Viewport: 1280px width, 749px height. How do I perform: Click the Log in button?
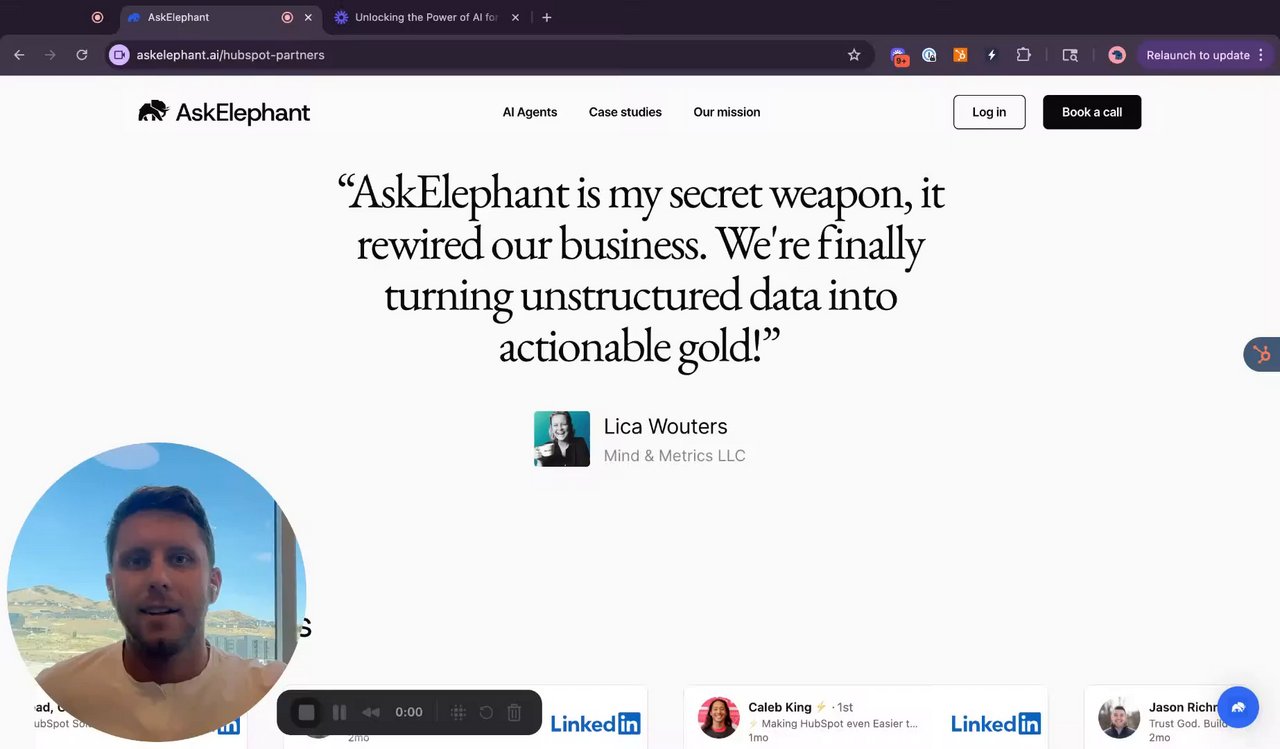[989, 112]
